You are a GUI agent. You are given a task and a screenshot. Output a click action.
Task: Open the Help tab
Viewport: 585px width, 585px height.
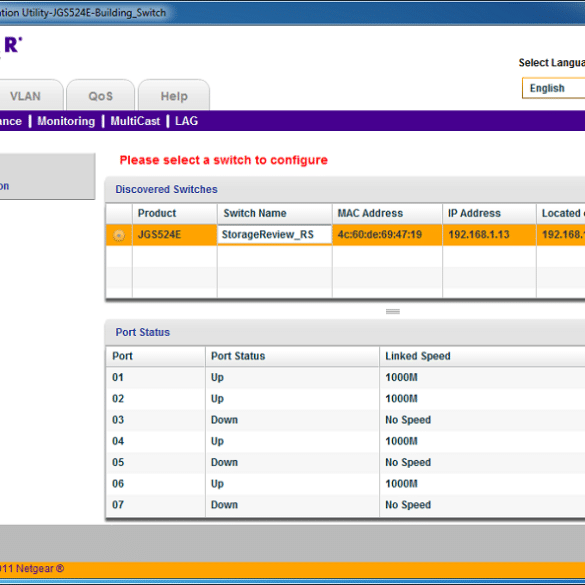pos(174,95)
